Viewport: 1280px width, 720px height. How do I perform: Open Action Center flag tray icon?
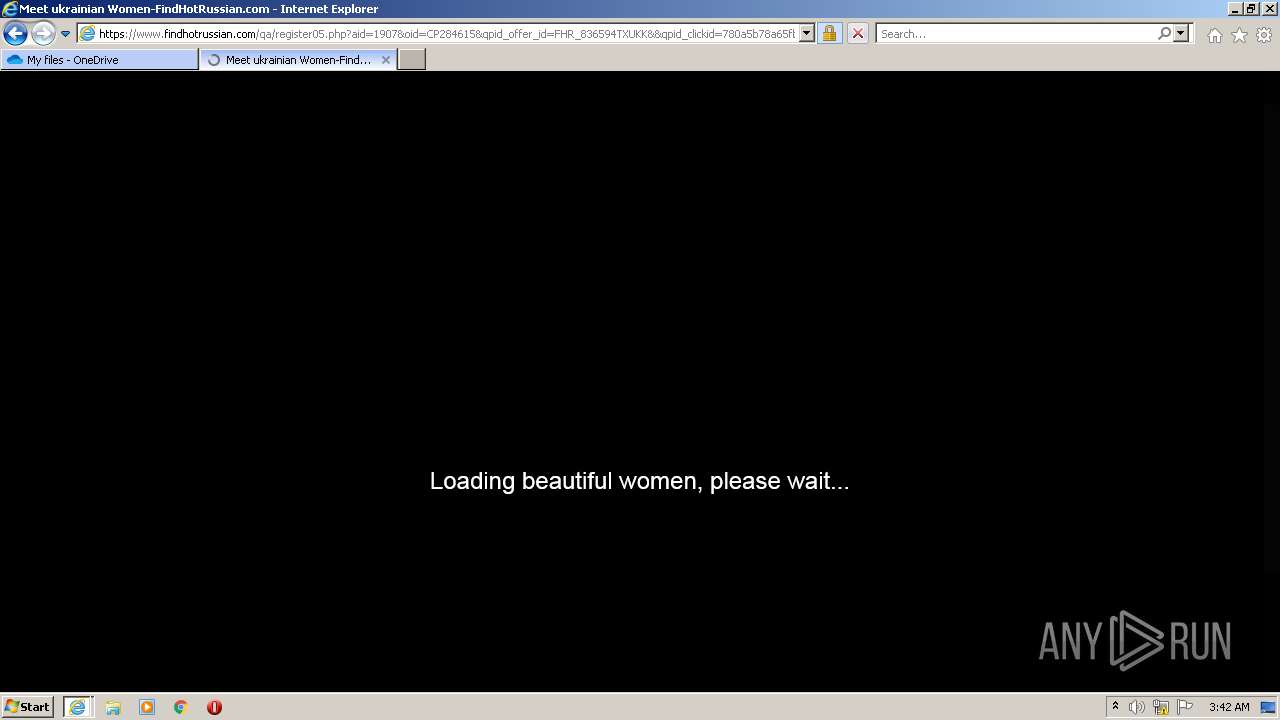click(x=1185, y=707)
